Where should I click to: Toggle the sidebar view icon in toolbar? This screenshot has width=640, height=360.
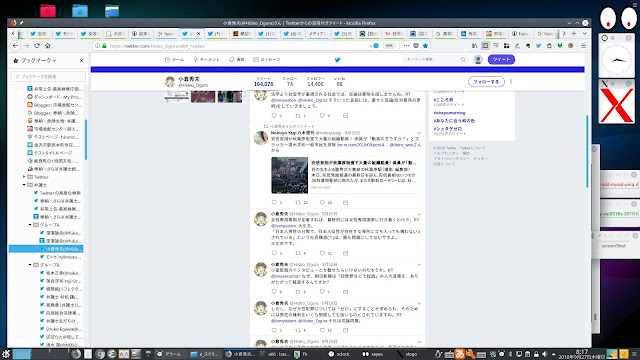[x=485, y=46]
